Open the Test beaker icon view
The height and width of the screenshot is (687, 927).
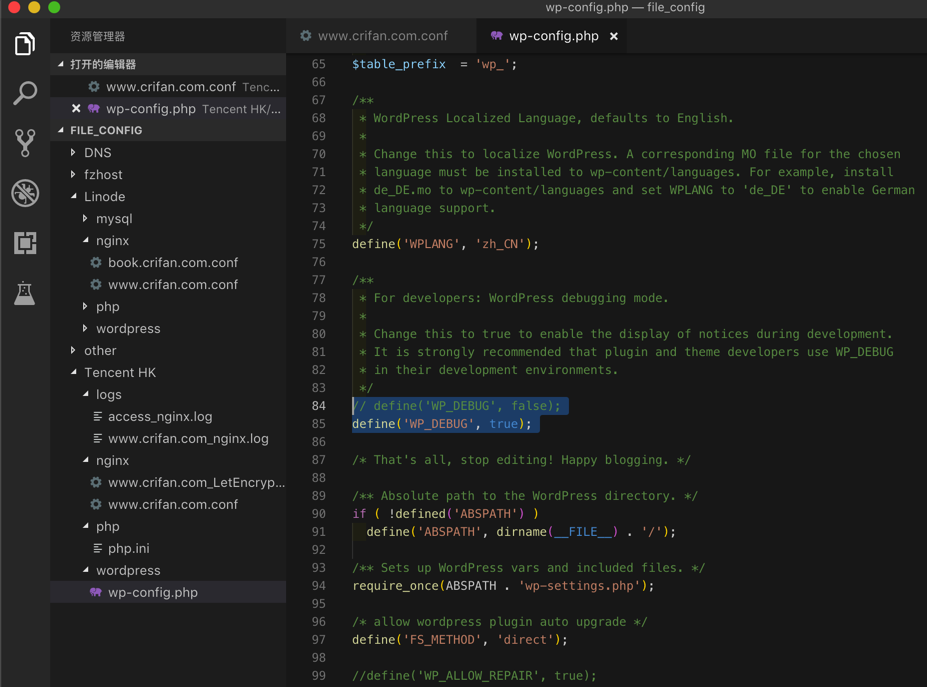point(25,293)
